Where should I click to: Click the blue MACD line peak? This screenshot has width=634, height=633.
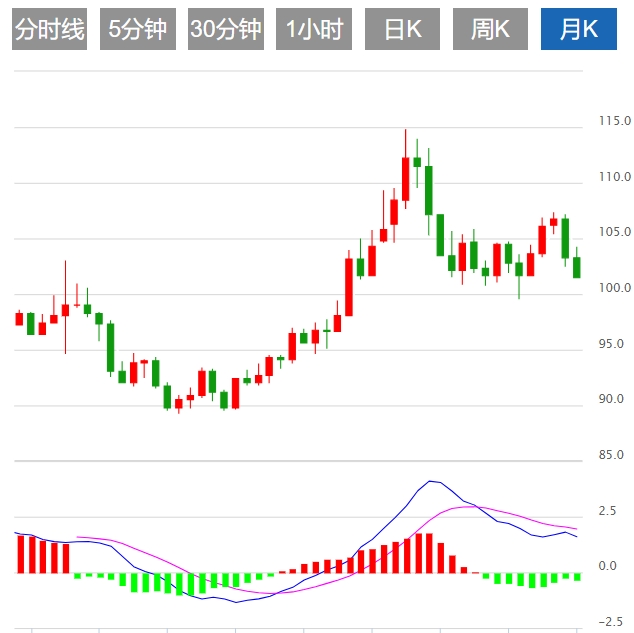click(x=430, y=481)
